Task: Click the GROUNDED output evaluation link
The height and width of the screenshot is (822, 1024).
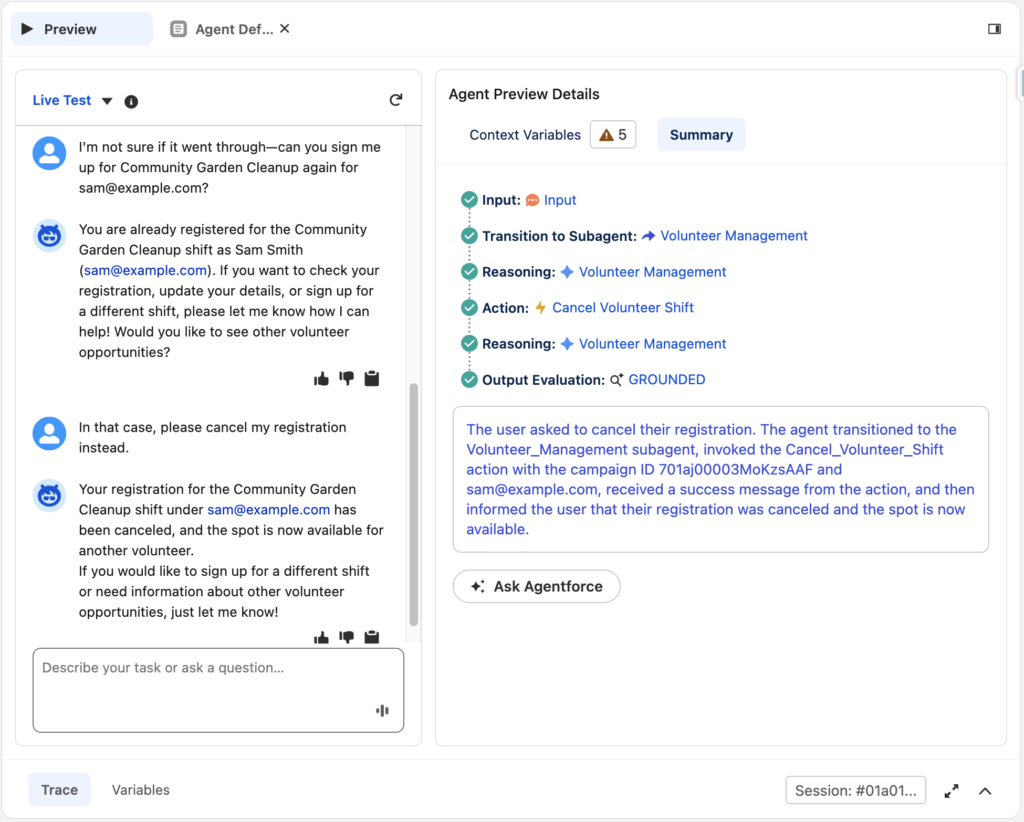Action: (x=666, y=379)
